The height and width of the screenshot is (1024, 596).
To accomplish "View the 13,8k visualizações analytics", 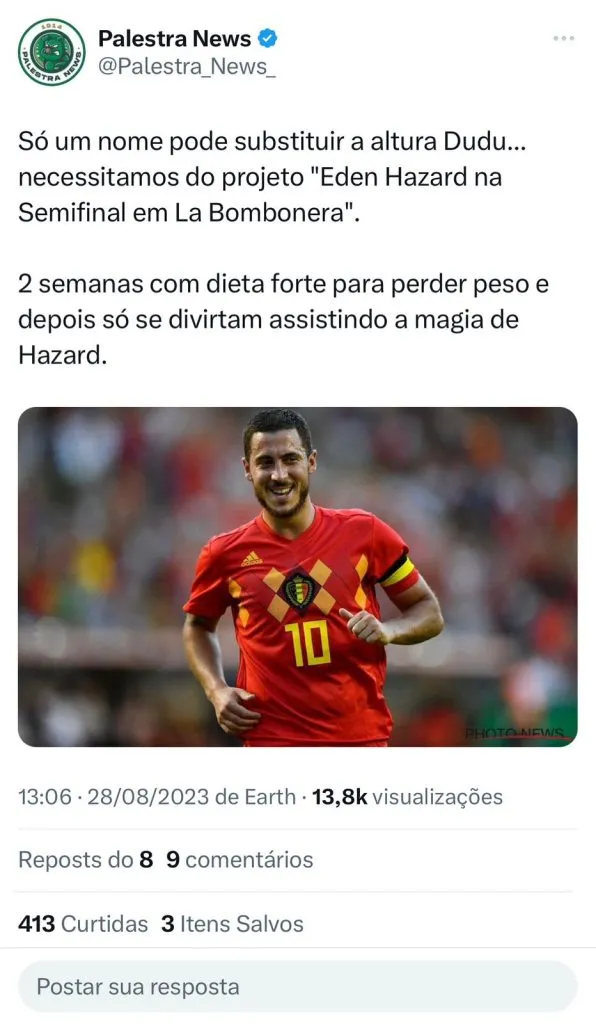I will pos(407,797).
